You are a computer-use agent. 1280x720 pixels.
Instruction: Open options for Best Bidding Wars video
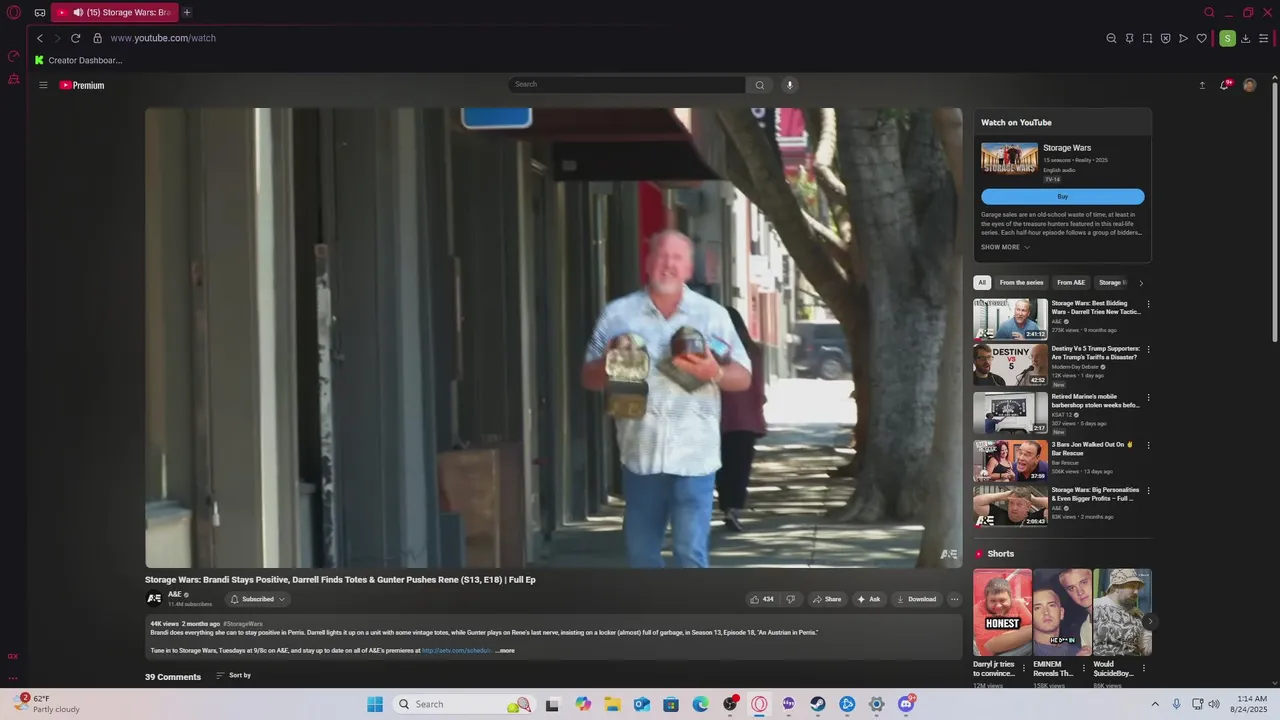point(1148,304)
